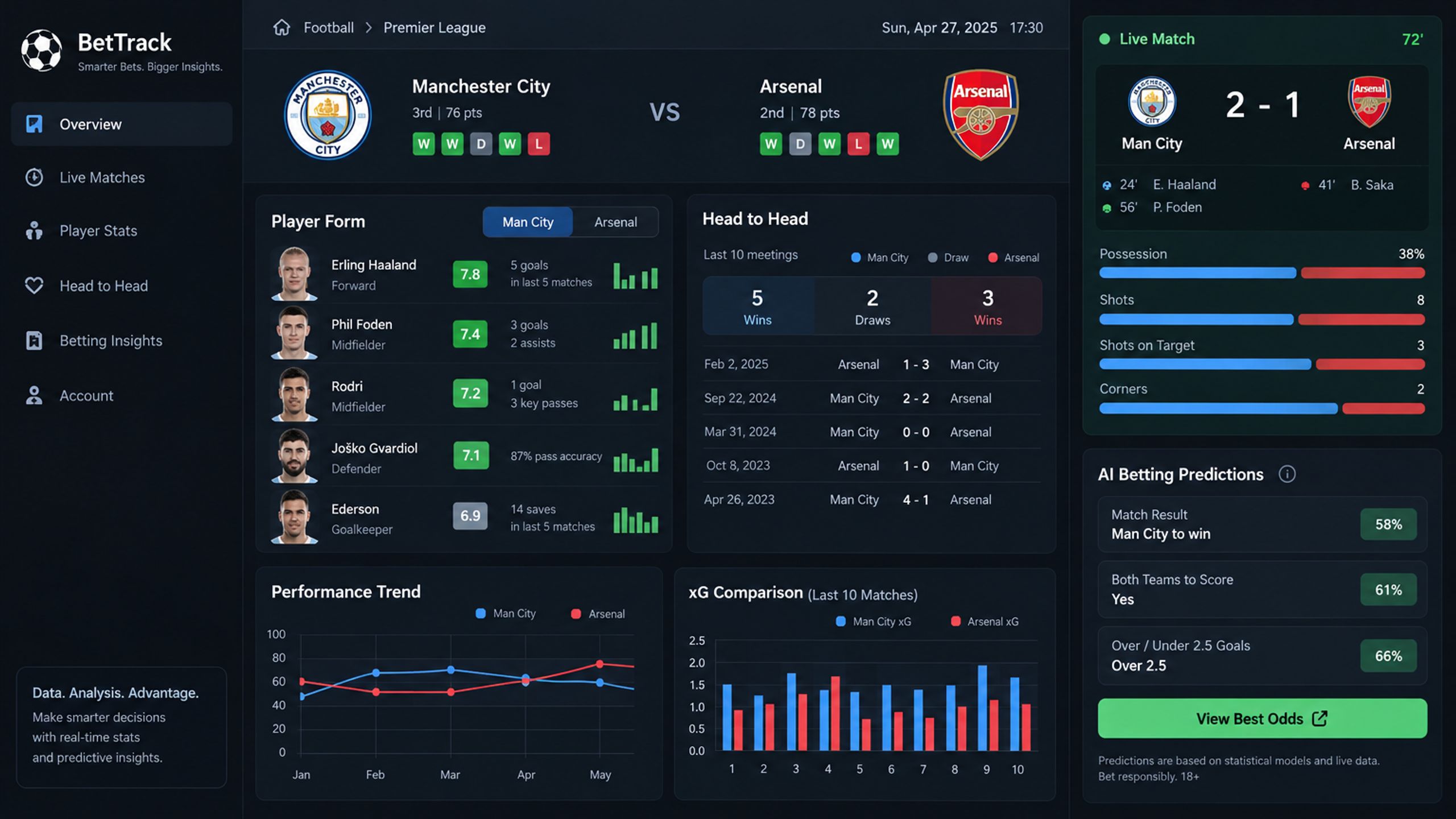Click the Premier League breadcrumb
Viewport: 1456px width, 819px height.
click(x=435, y=27)
